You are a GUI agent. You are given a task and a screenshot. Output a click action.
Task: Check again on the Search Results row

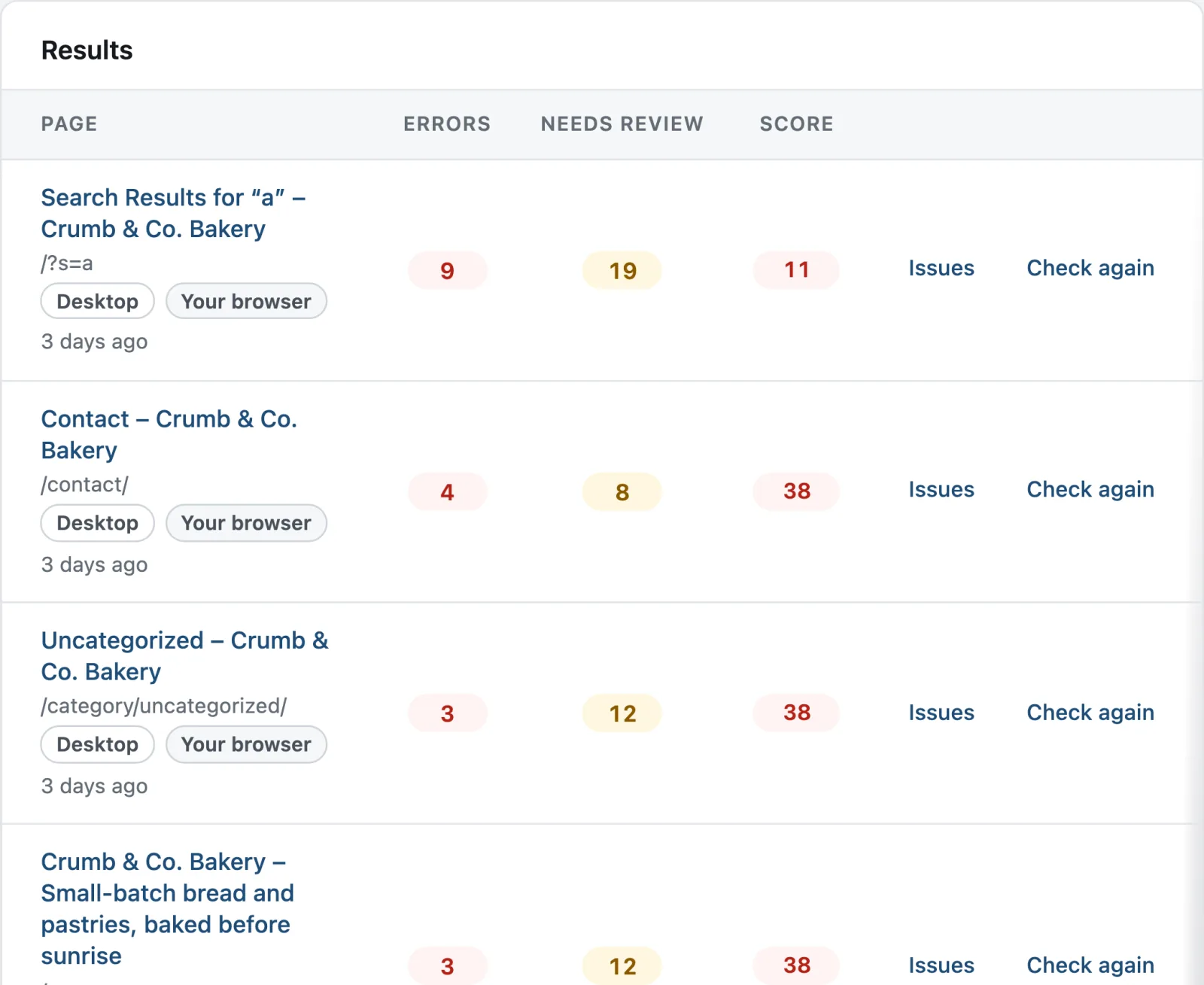click(x=1090, y=268)
